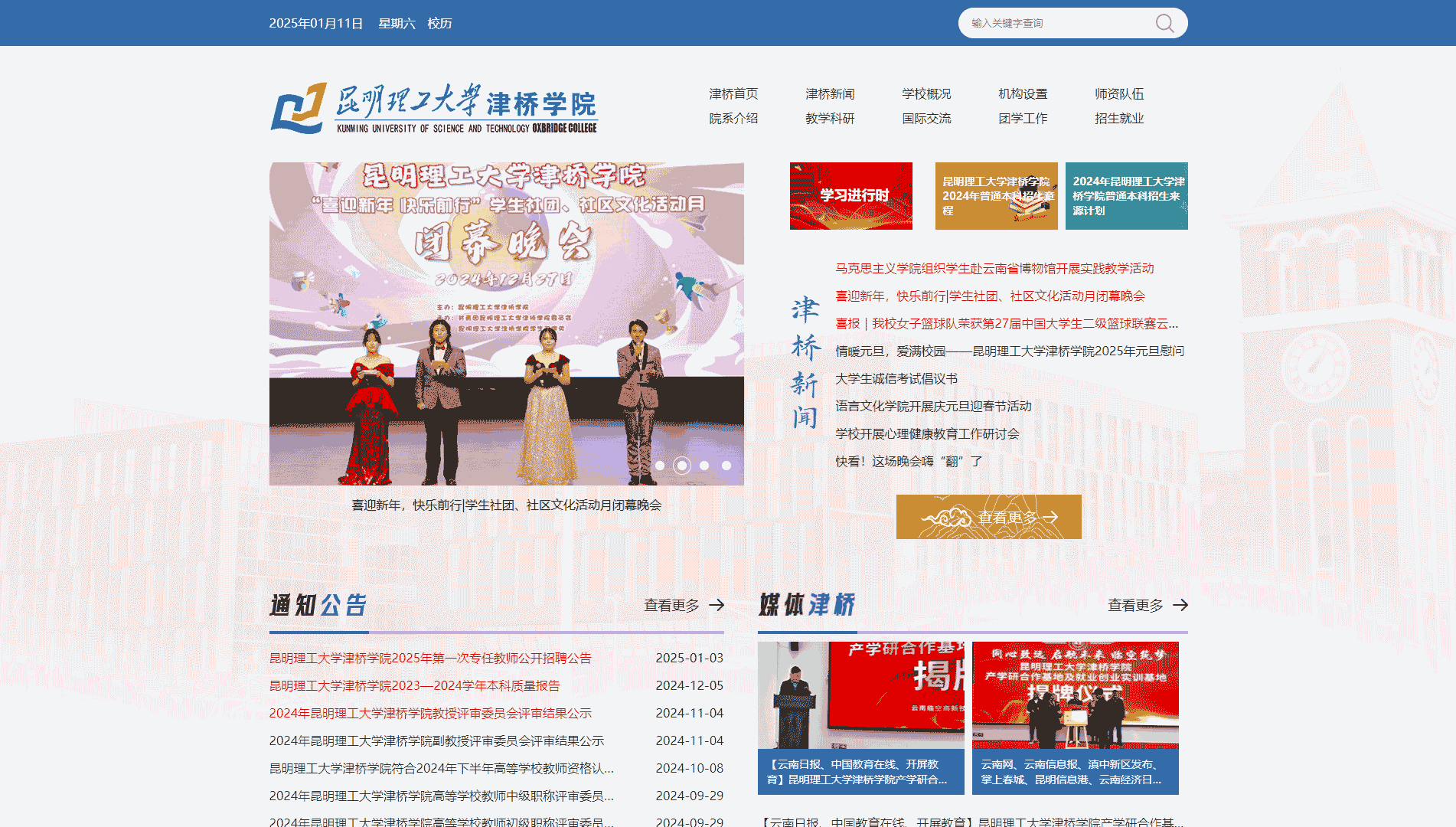Screen dimensions: 1456x827
Task: Open news 喜报 我校女子篮球队
Action: point(1007,324)
